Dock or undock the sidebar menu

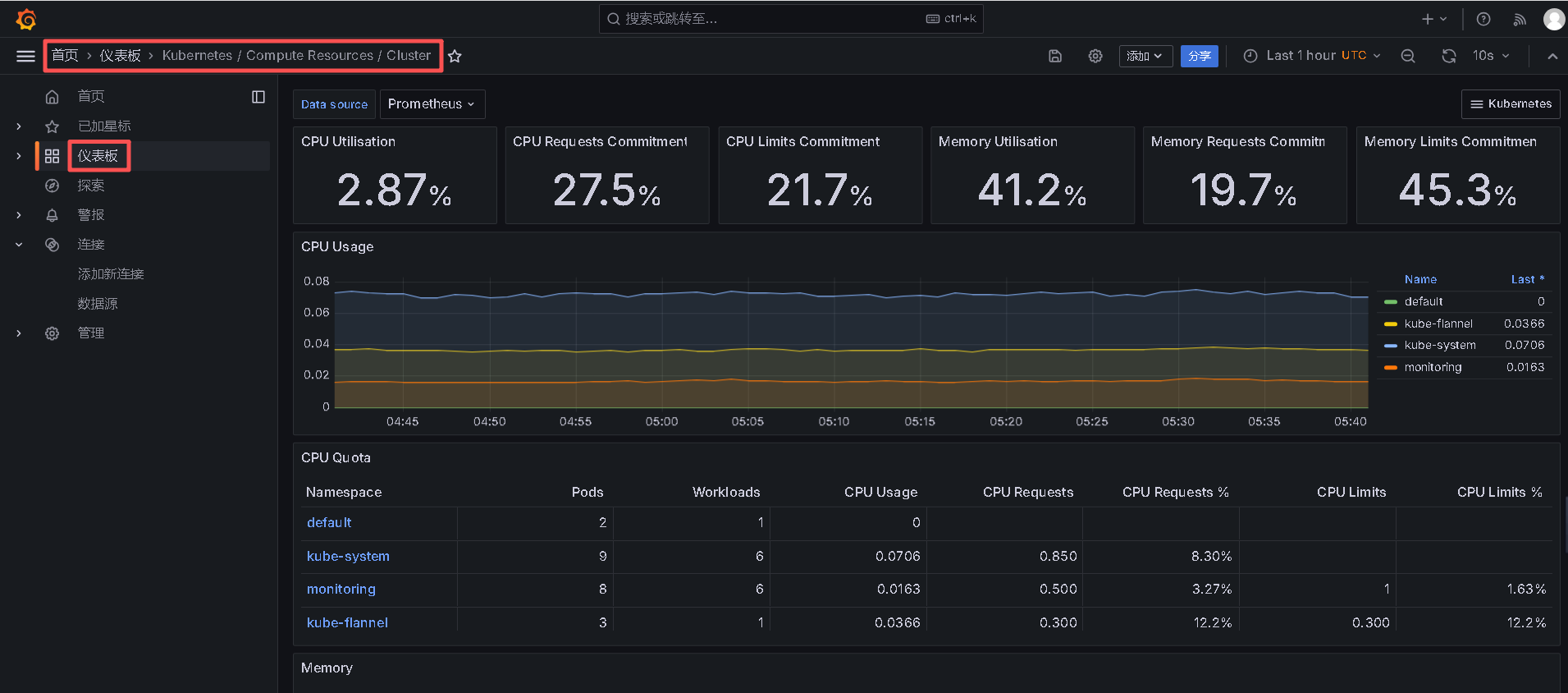click(258, 97)
